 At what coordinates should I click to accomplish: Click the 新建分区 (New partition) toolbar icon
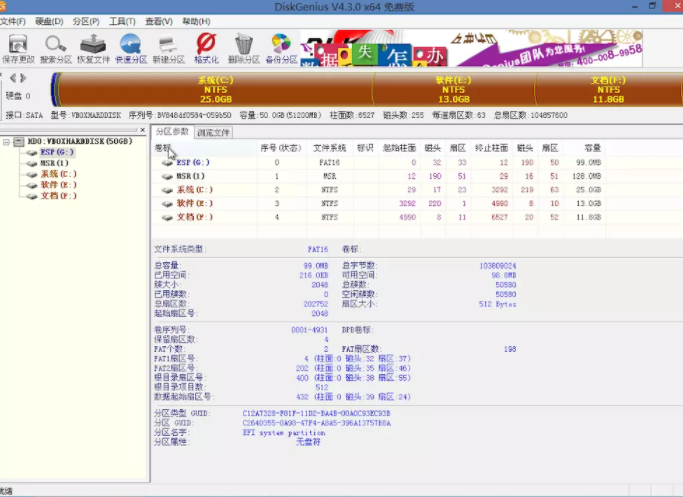[x=169, y=47]
